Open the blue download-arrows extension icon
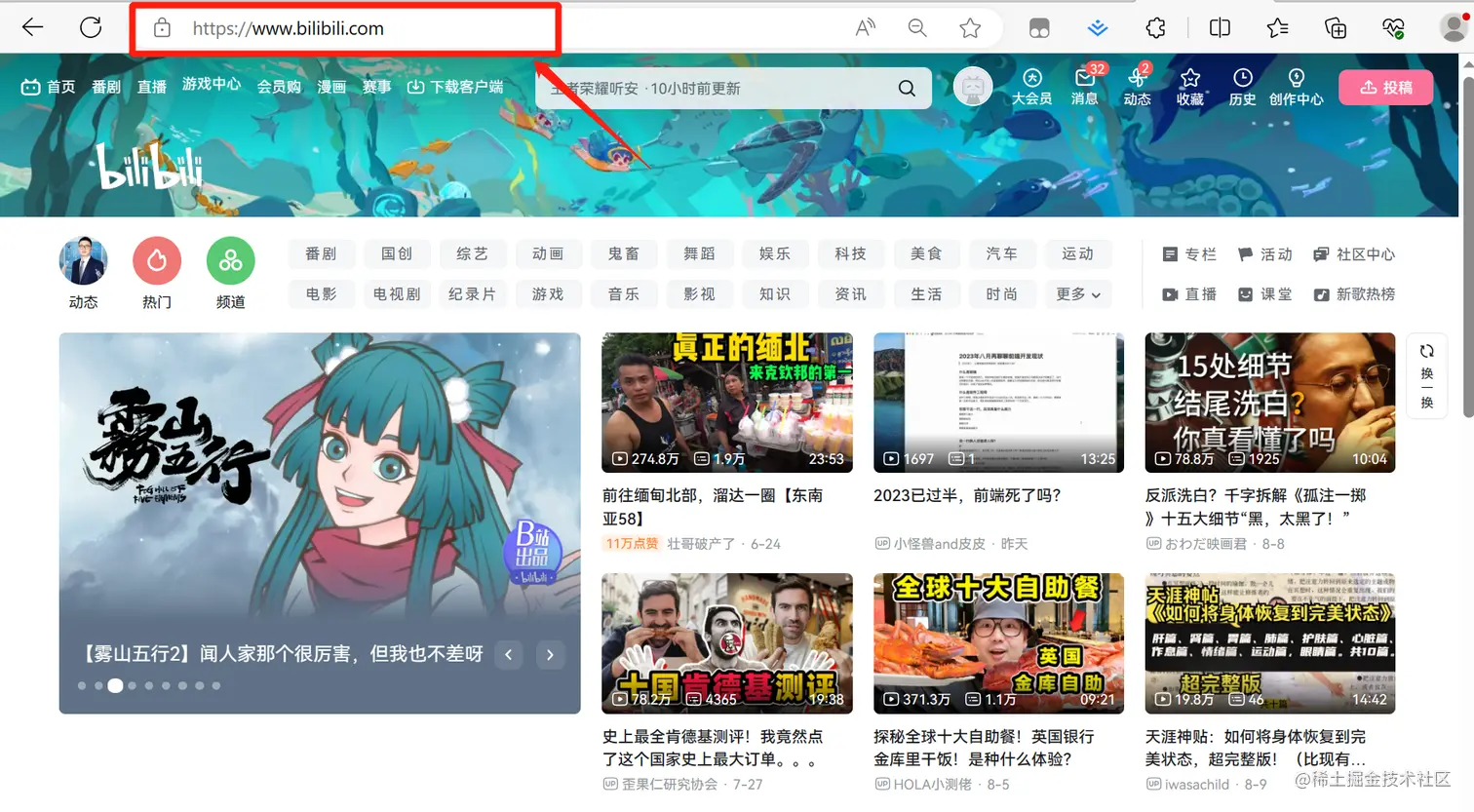1474x812 pixels. click(x=1098, y=28)
